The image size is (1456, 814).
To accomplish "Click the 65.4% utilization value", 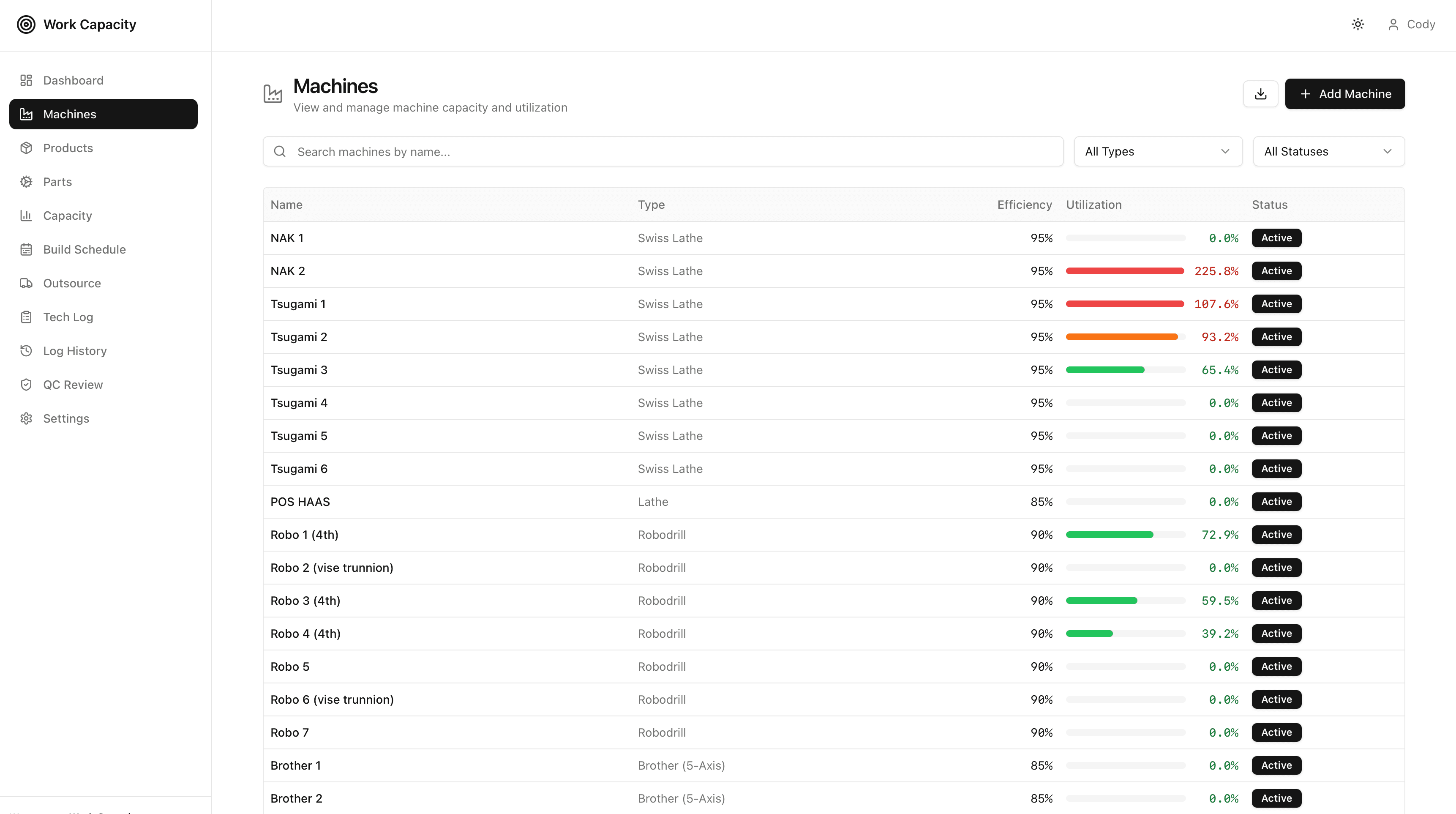I will [1220, 370].
